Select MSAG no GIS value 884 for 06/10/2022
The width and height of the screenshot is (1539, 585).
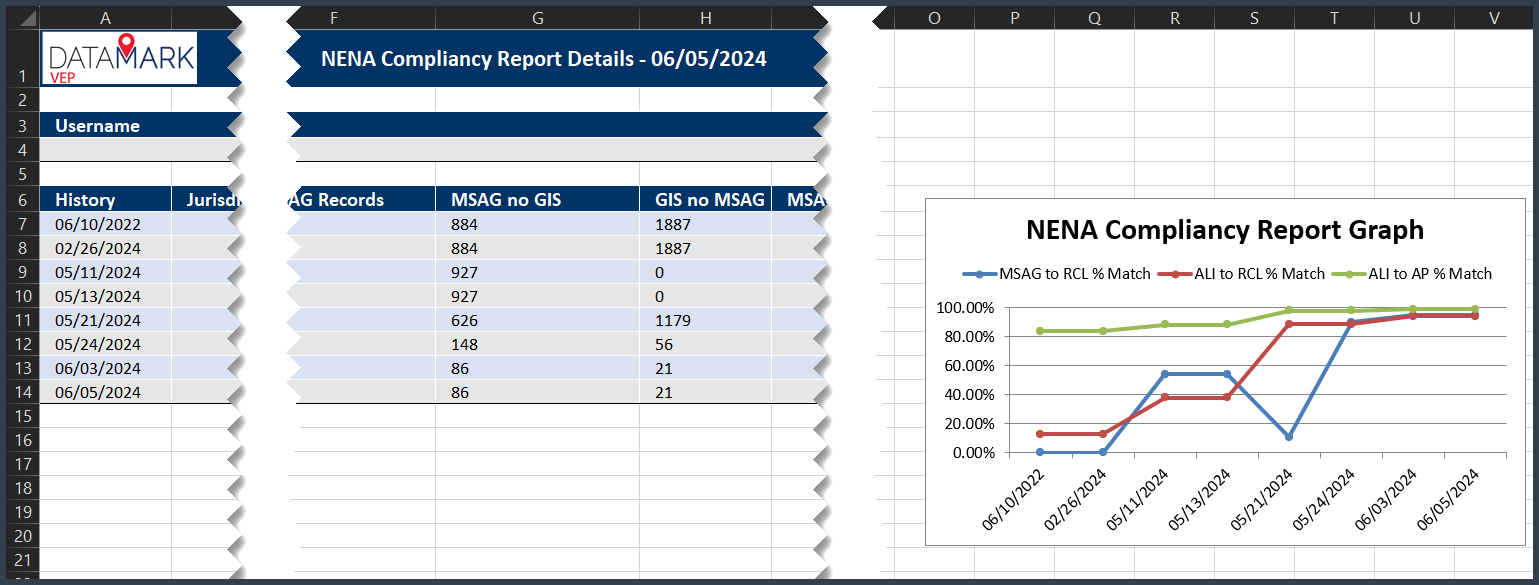tap(537, 224)
